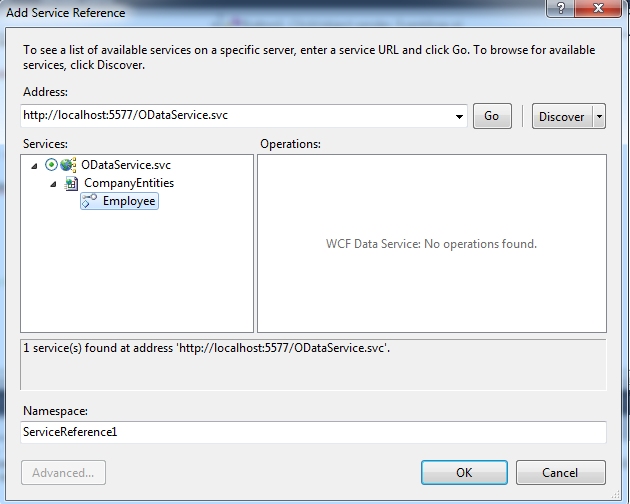
Task: Click into the Namespace text field
Action: click(x=313, y=432)
